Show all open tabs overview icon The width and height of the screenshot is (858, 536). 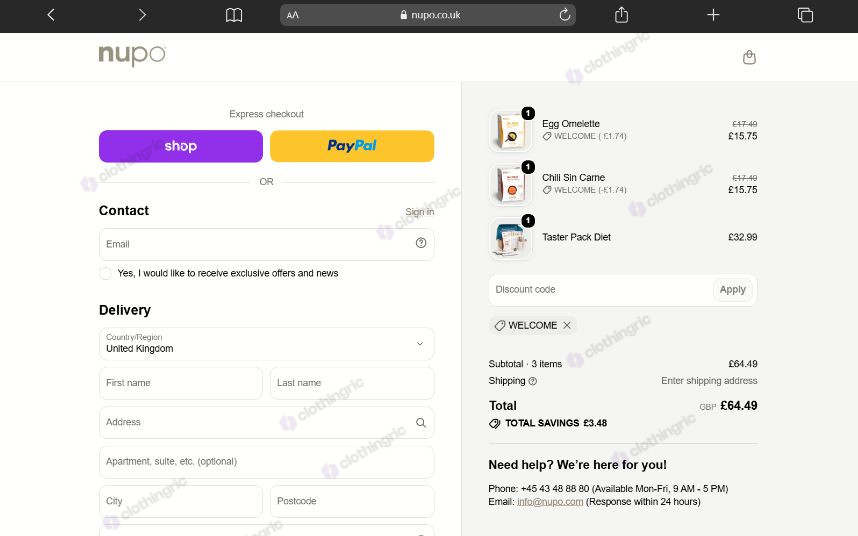click(x=805, y=15)
